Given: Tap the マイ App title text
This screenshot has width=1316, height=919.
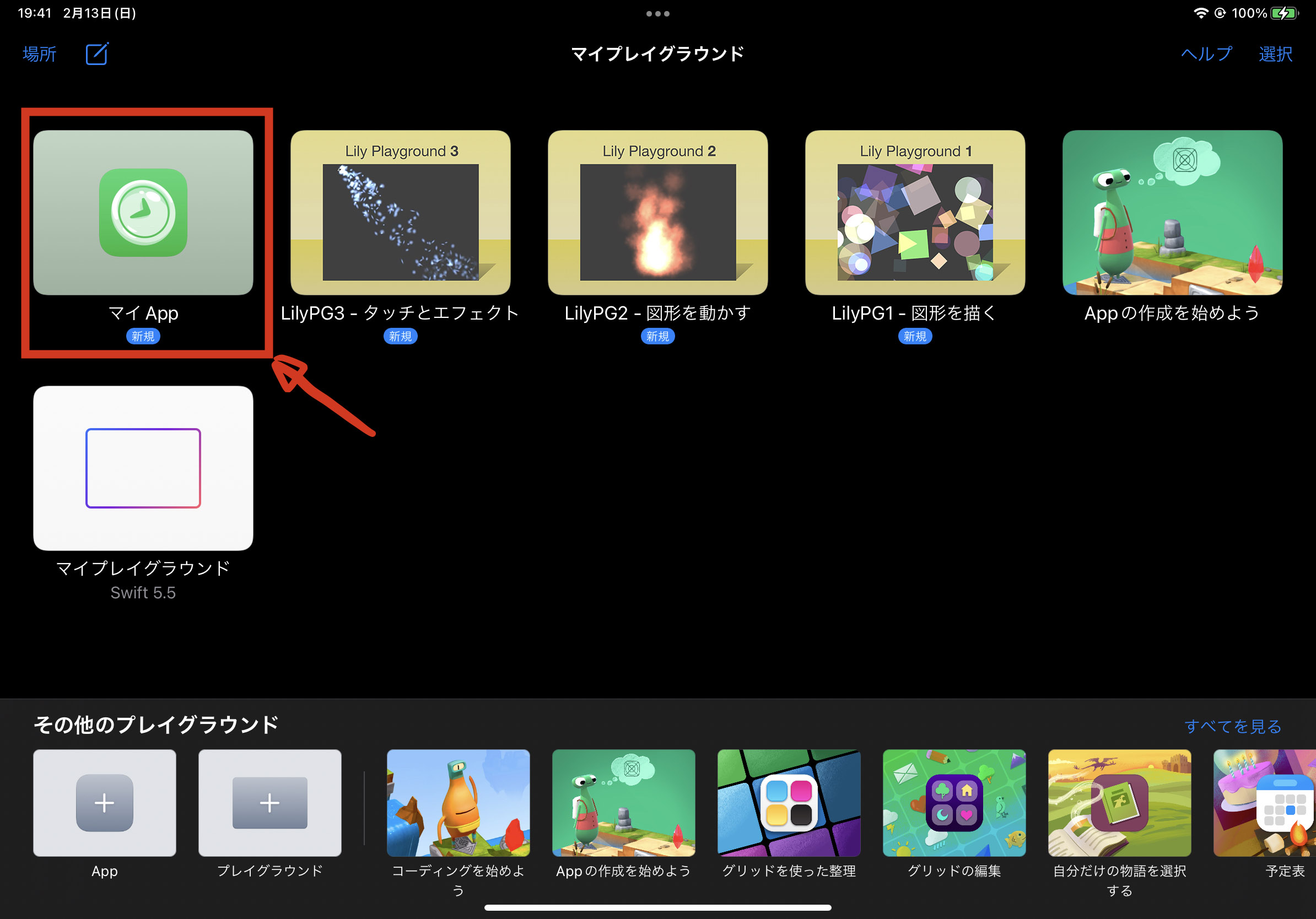Looking at the screenshot, I should coord(143,313).
